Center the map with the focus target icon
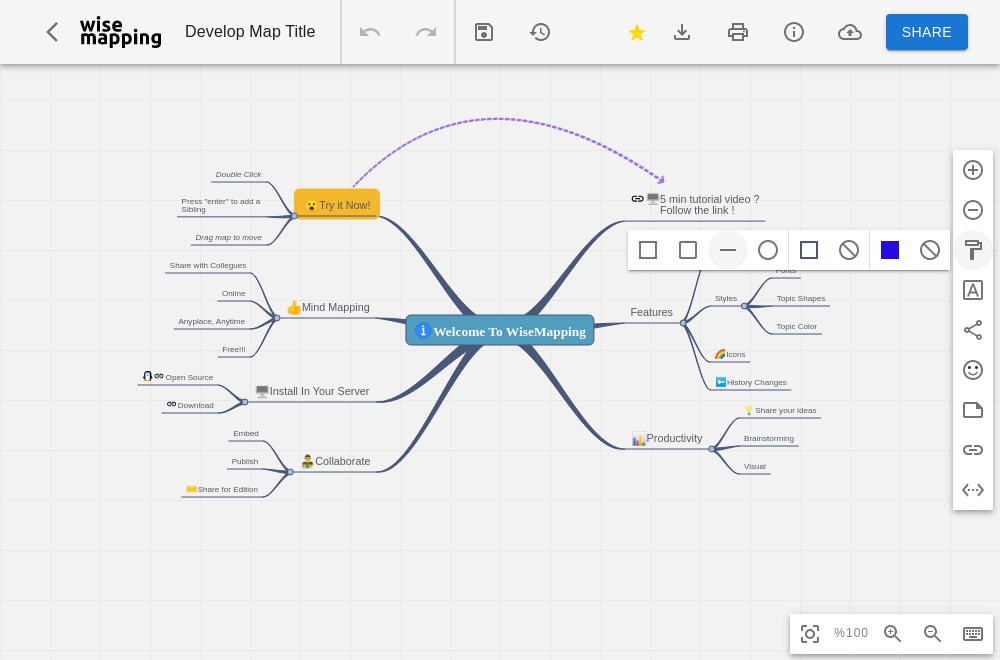Viewport: 1000px width, 660px height. 810,634
